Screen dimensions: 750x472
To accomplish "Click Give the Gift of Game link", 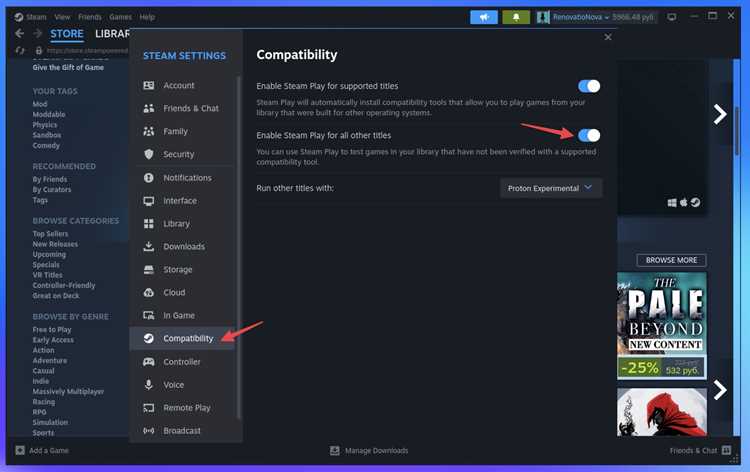I will [68, 67].
